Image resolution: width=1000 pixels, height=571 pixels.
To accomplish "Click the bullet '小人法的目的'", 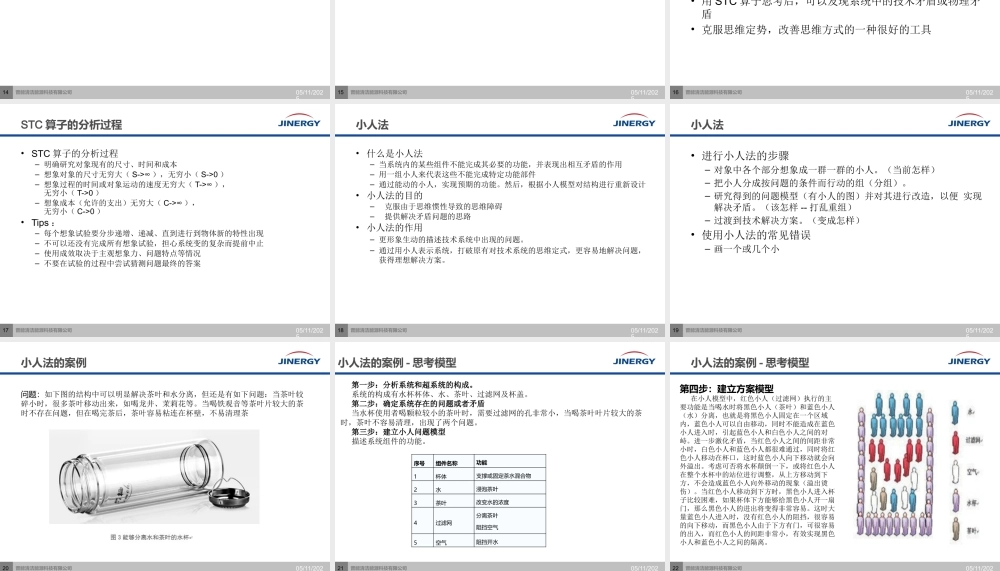I will tap(394, 195).
